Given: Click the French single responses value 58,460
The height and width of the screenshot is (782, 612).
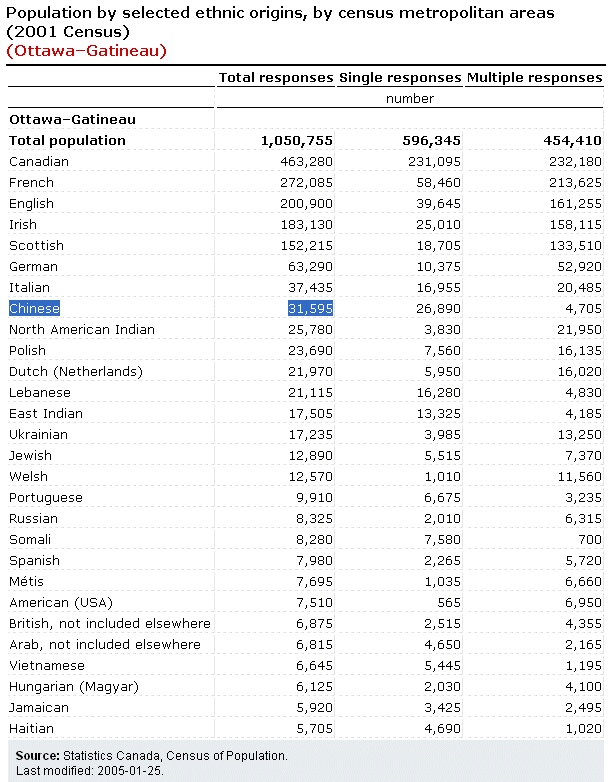Looking at the screenshot, I should click(x=439, y=182).
